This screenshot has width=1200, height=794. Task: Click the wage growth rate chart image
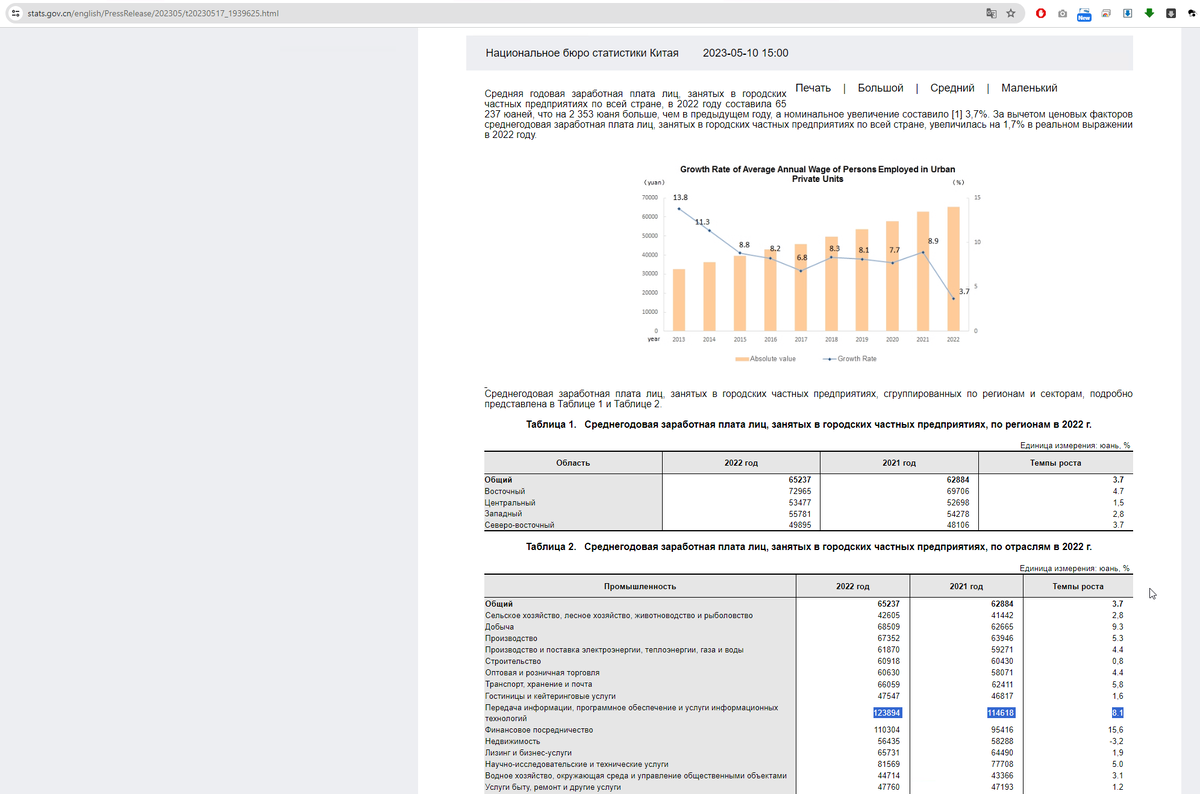point(810,265)
